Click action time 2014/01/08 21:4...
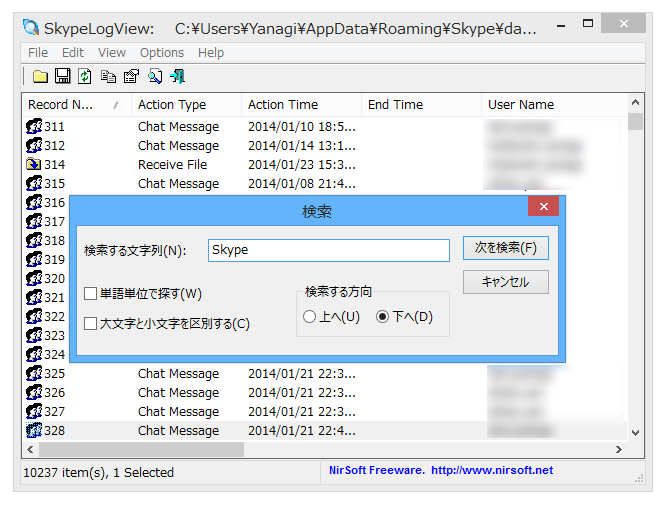 (302, 183)
